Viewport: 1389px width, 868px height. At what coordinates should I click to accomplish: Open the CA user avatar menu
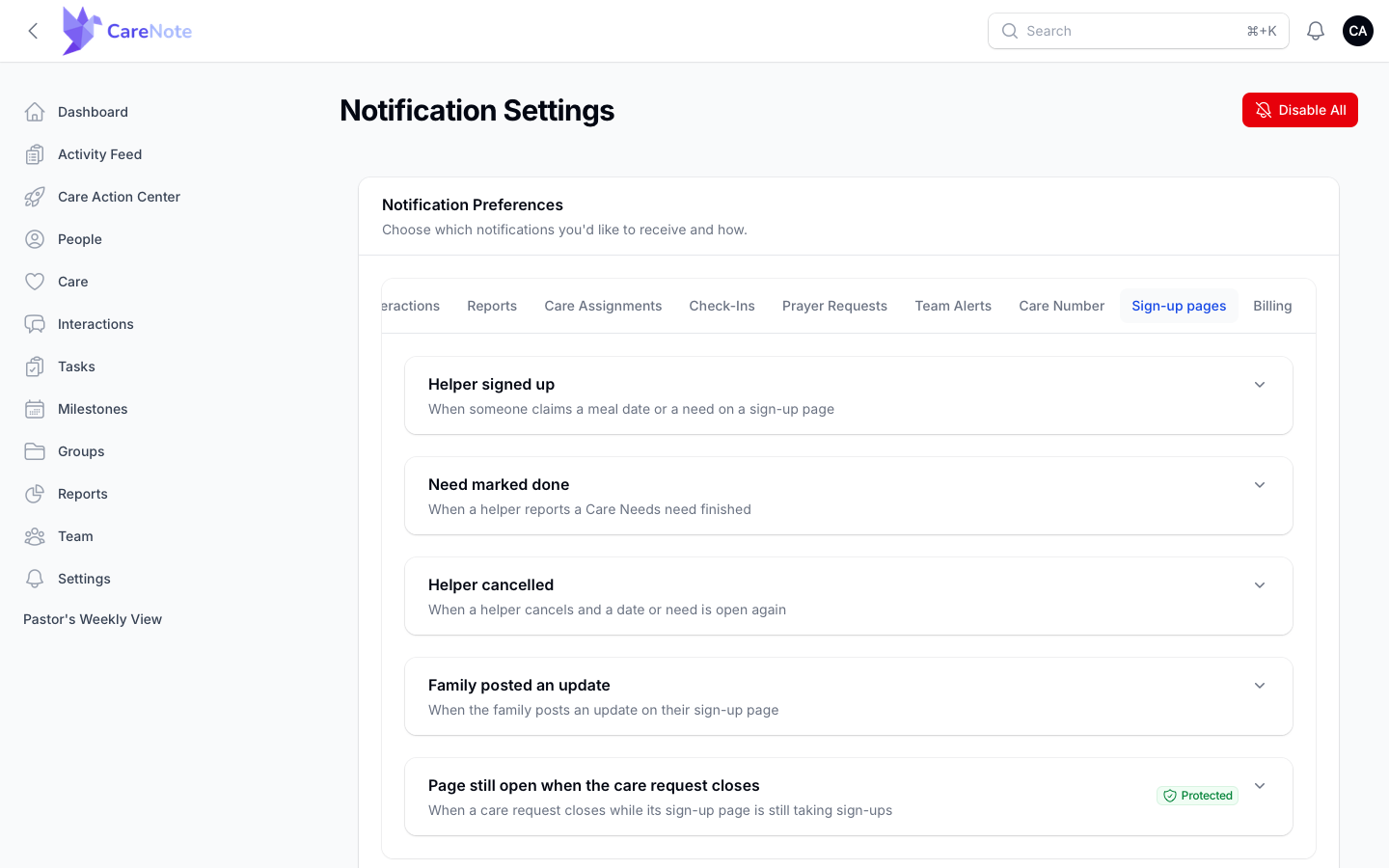[x=1358, y=31]
